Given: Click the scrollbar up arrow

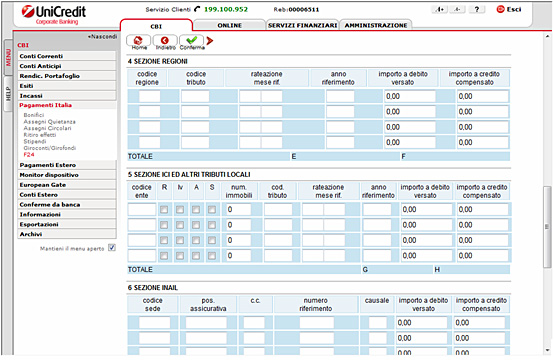Looking at the screenshot, I should coord(547,36).
